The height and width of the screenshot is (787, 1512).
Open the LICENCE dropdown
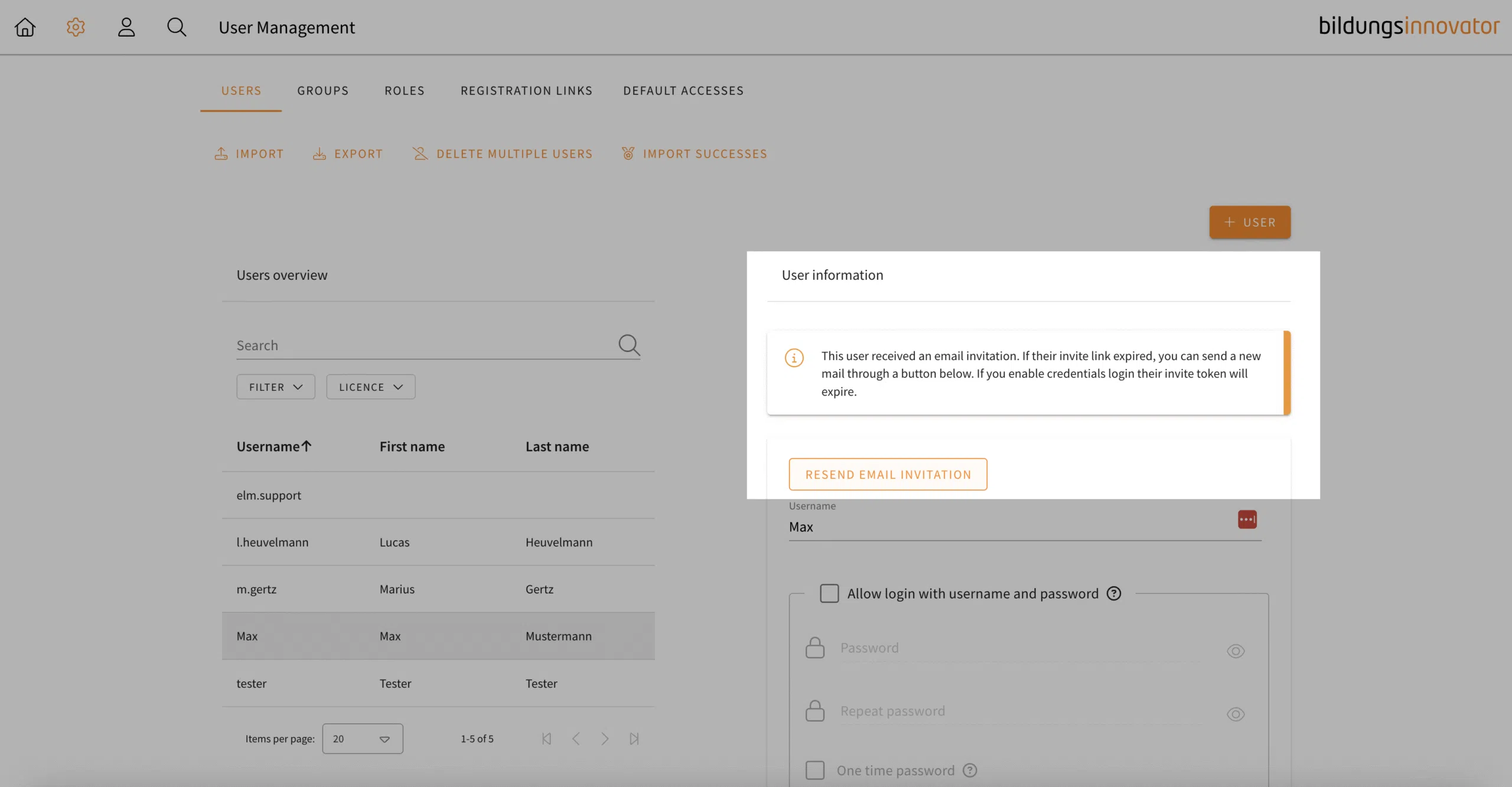(x=370, y=387)
